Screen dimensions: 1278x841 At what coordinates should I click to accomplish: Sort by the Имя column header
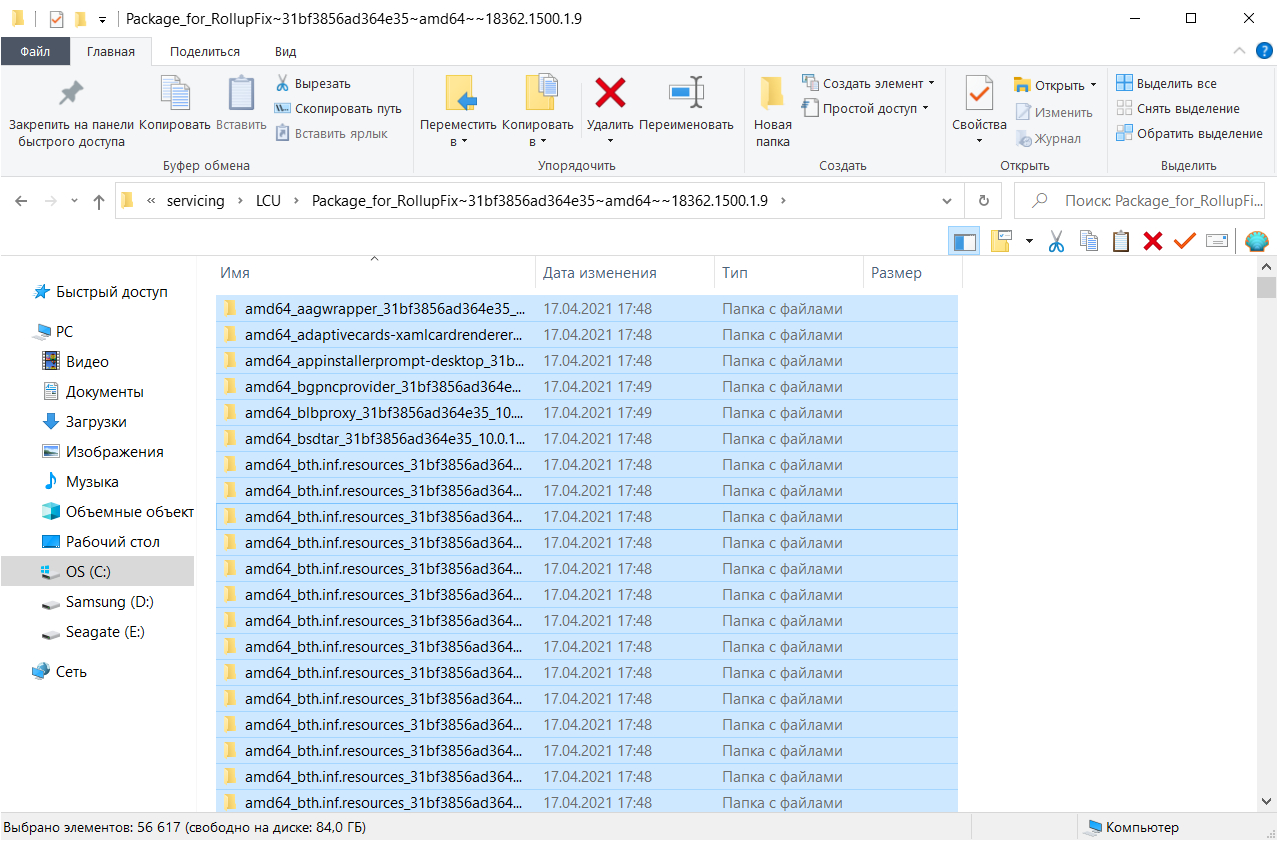[375, 273]
